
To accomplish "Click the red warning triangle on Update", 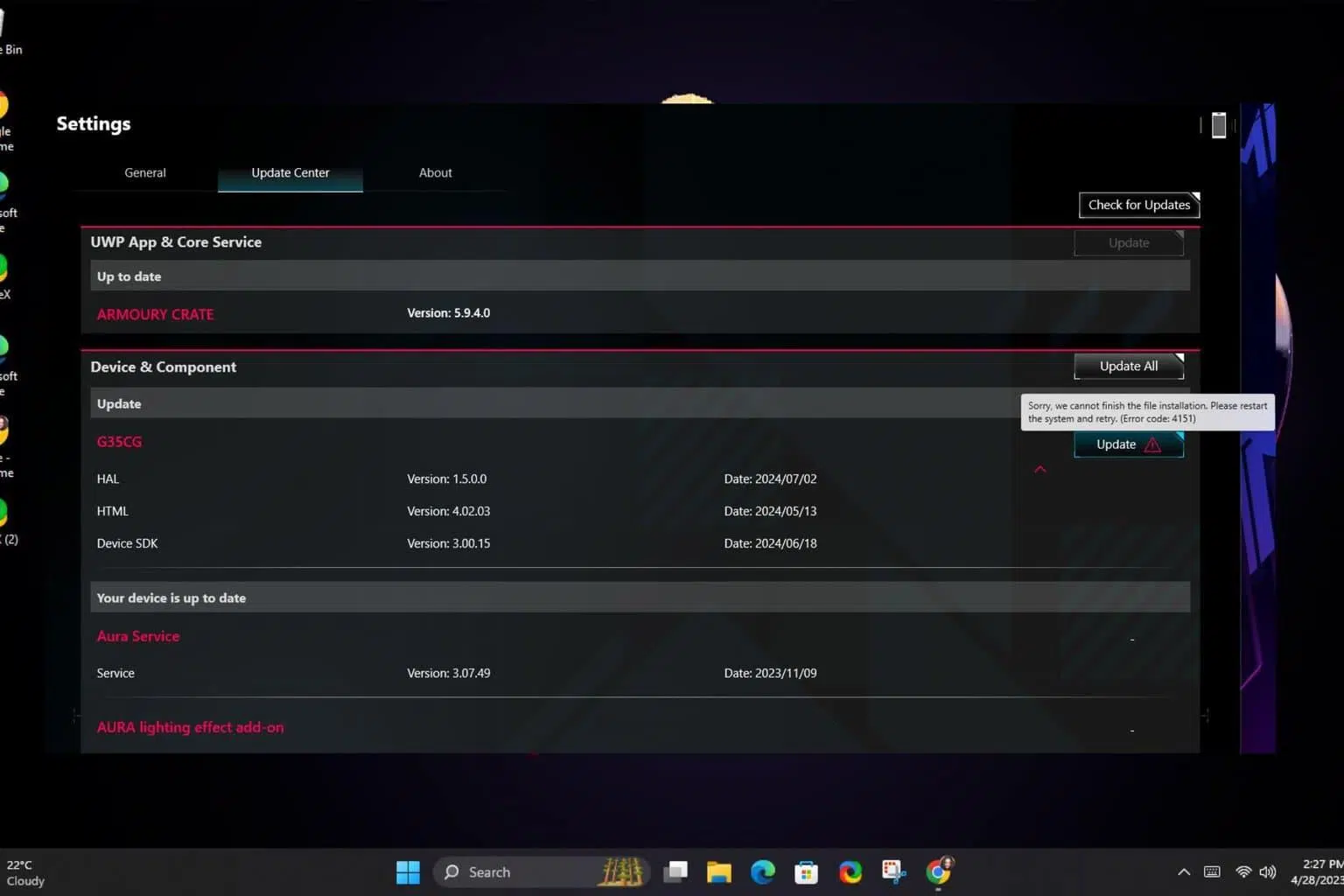I will click(x=1152, y=445).
